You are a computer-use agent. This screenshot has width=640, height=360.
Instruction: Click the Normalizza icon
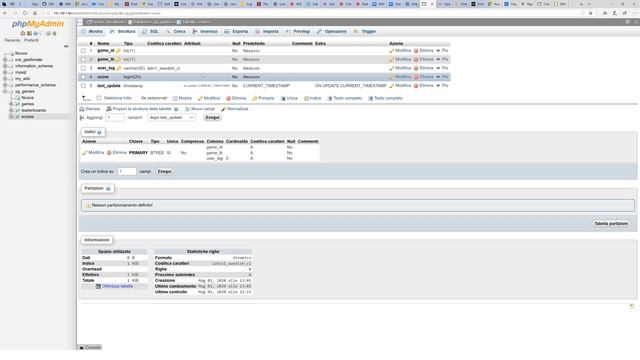point(223,109)
